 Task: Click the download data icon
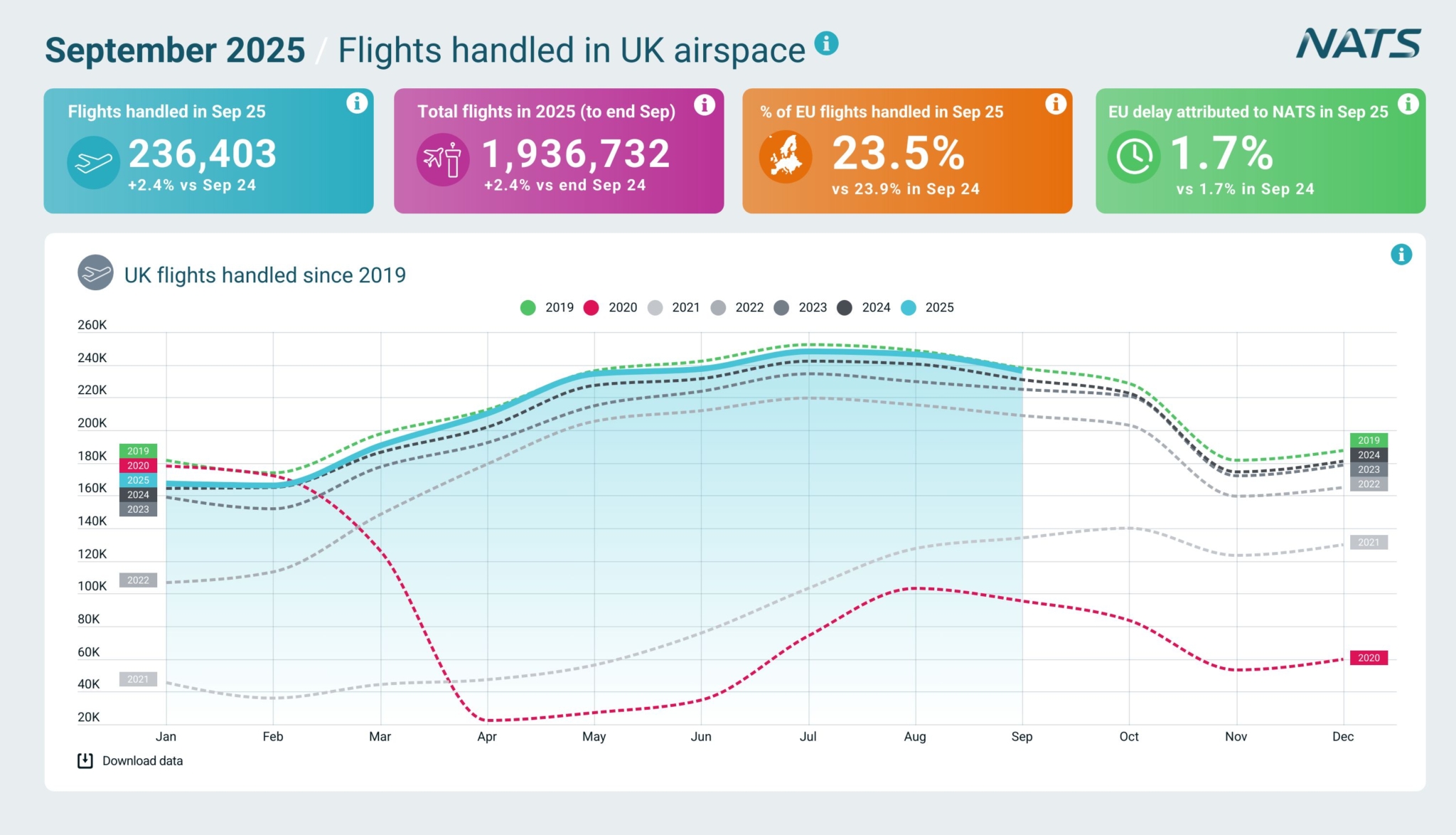point(85,761)
